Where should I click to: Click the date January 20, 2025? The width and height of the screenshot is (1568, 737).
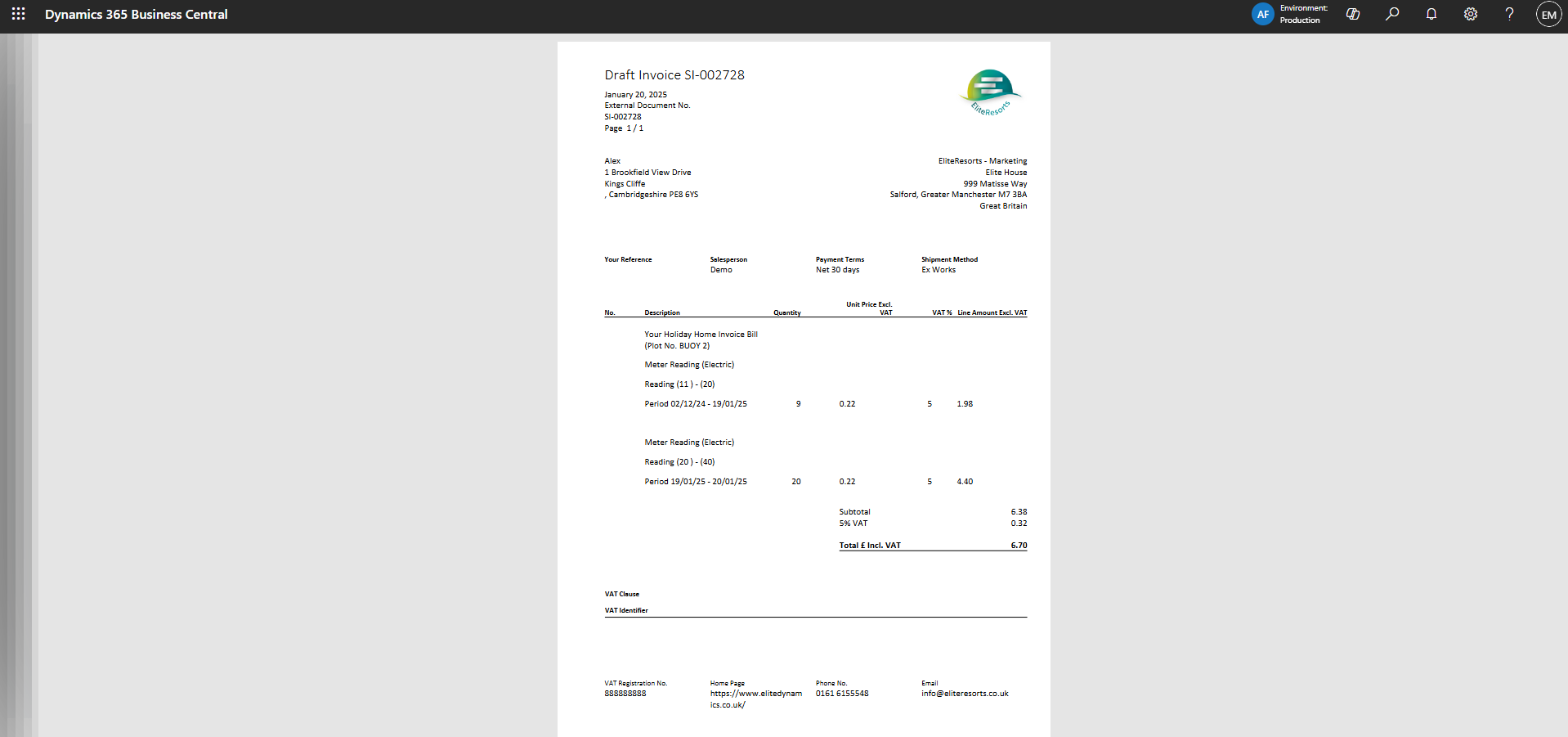(635, 95)
